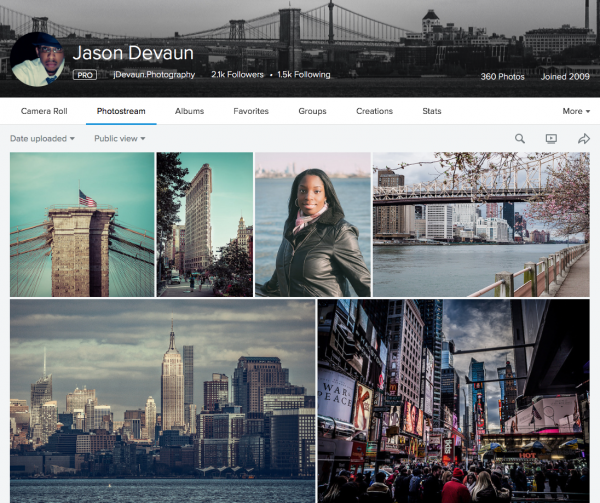This screenshot has width=600, height=503.
Task: Expand the Public view dropdown
Action: click(120, 138)
